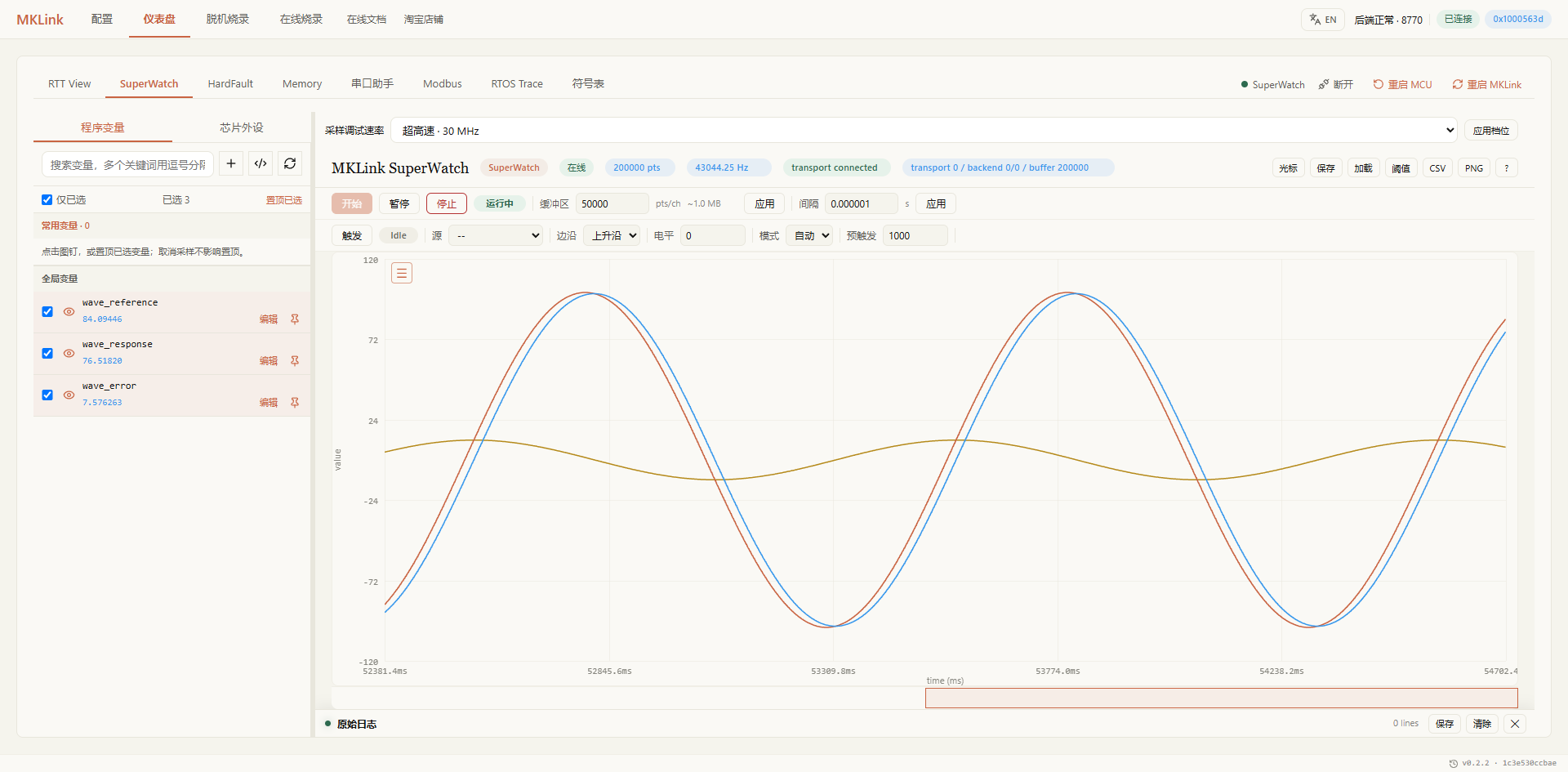Click the 光标 cursor button
Viewport: 1568px width, 772px height.
pos(1289,168)
